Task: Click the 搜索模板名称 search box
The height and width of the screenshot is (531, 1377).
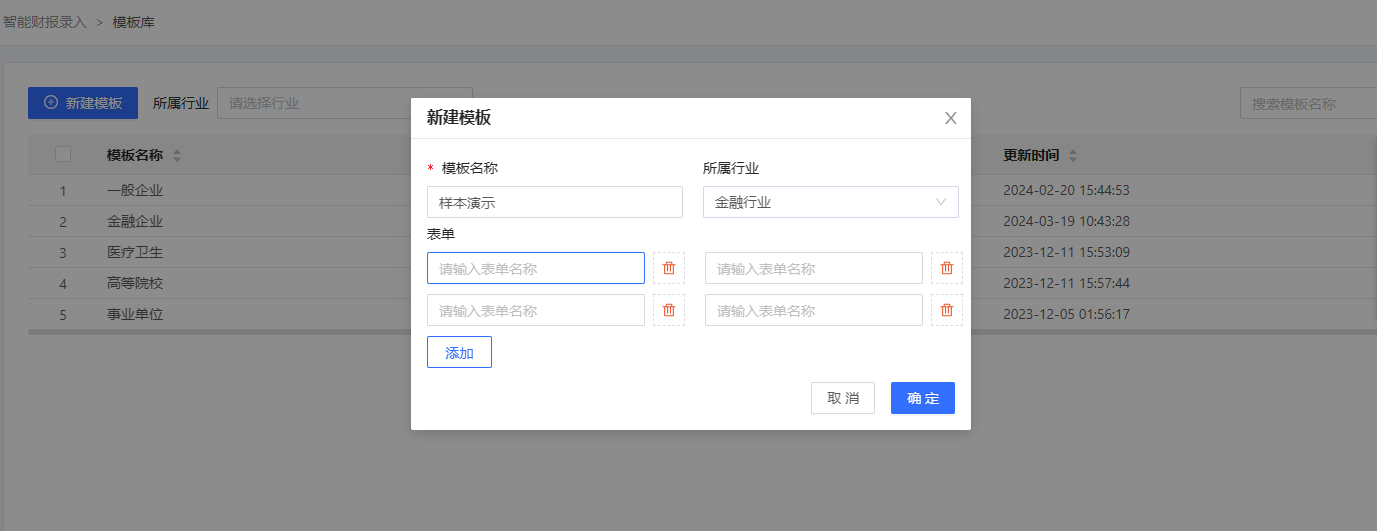Action: [1305, 103]
